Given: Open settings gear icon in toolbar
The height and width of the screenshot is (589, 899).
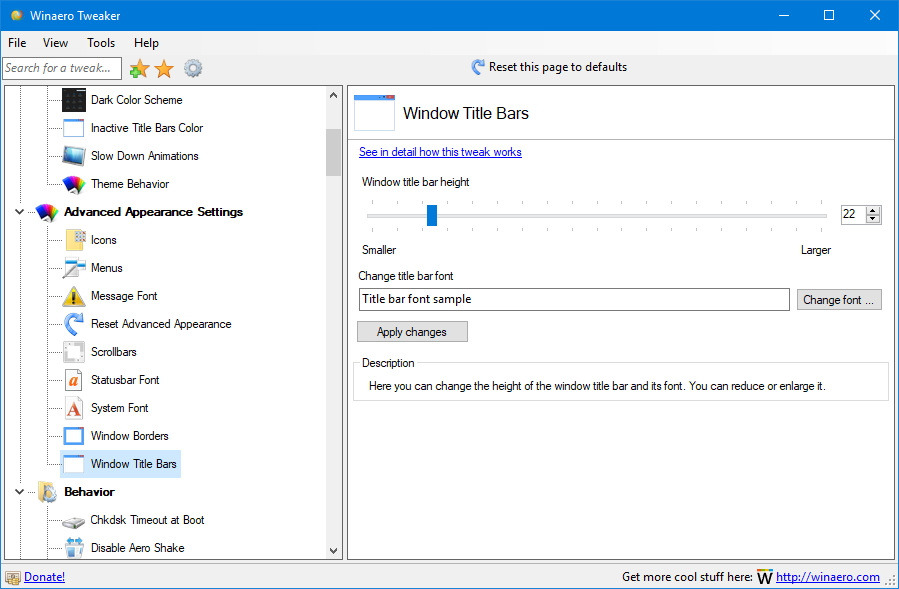Looking at the screenshot, I should 193,68.
